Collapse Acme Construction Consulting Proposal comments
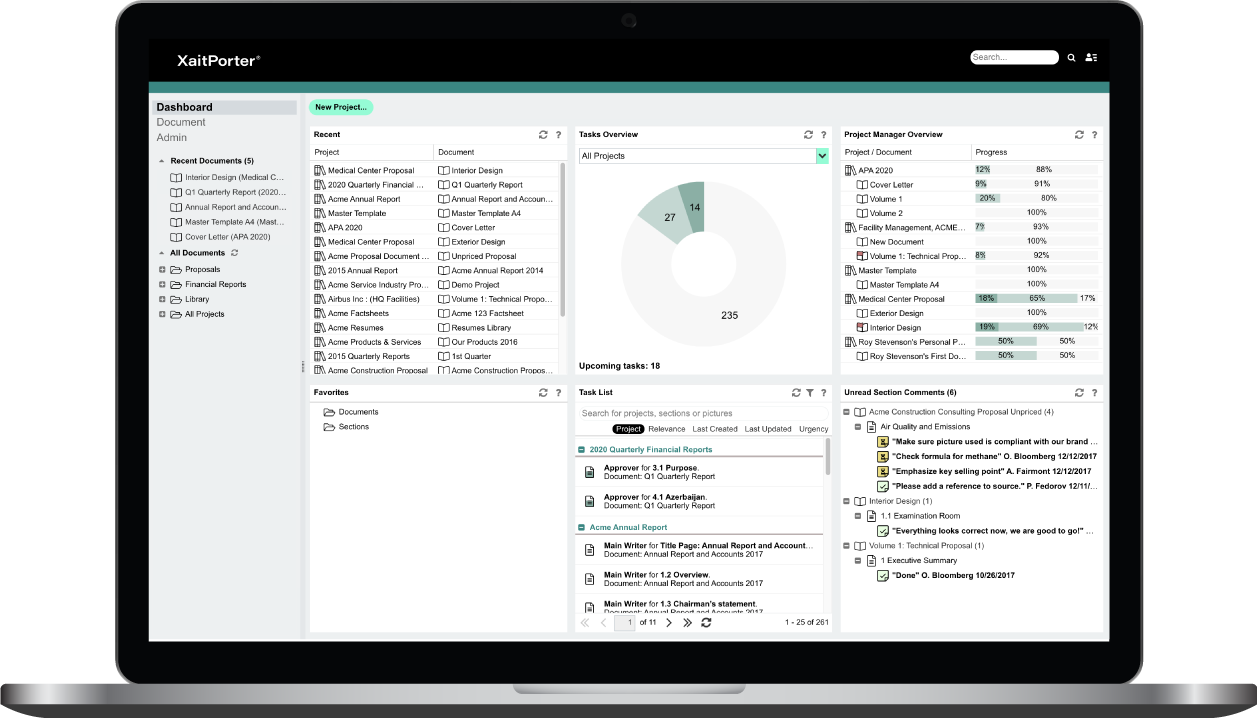 click(847, 412)
